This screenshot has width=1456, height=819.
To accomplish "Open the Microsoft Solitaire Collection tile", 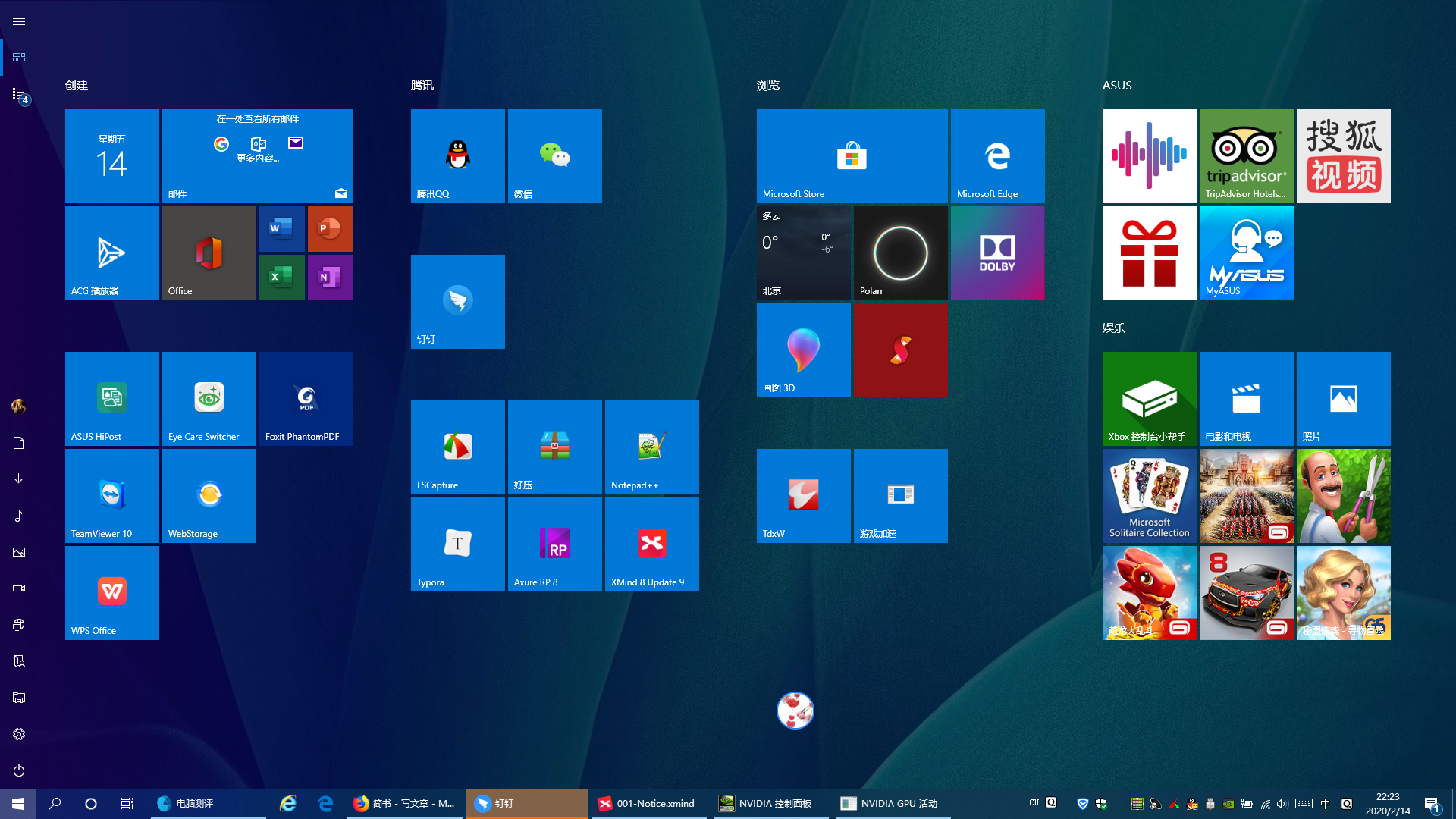I will 1149,495.
